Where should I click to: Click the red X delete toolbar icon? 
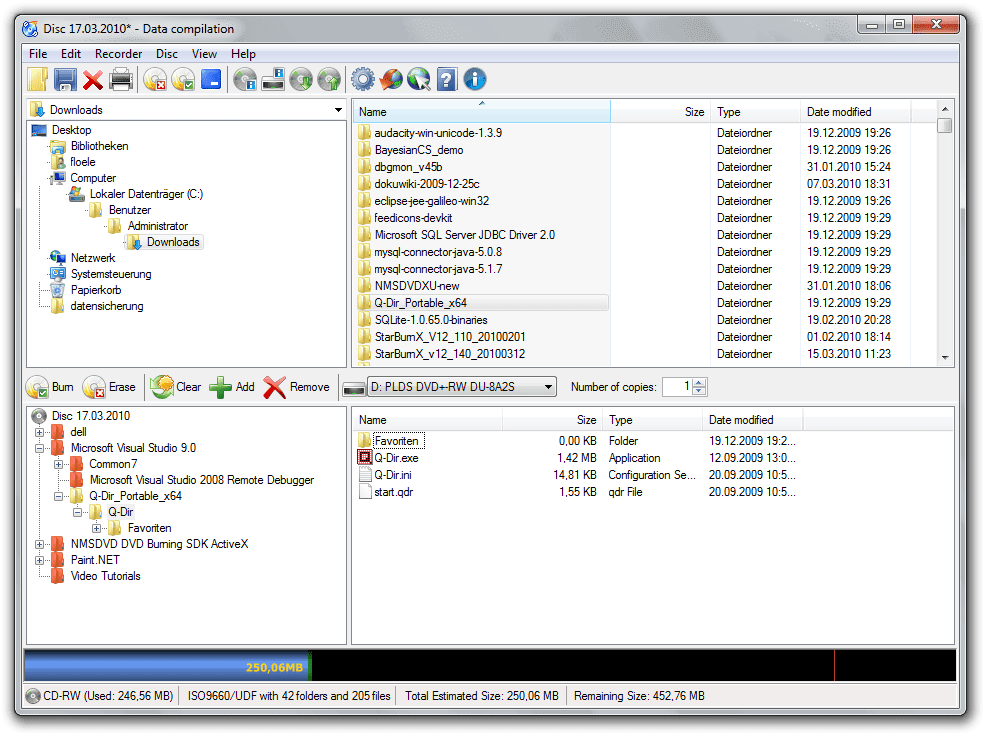[93, 80]
